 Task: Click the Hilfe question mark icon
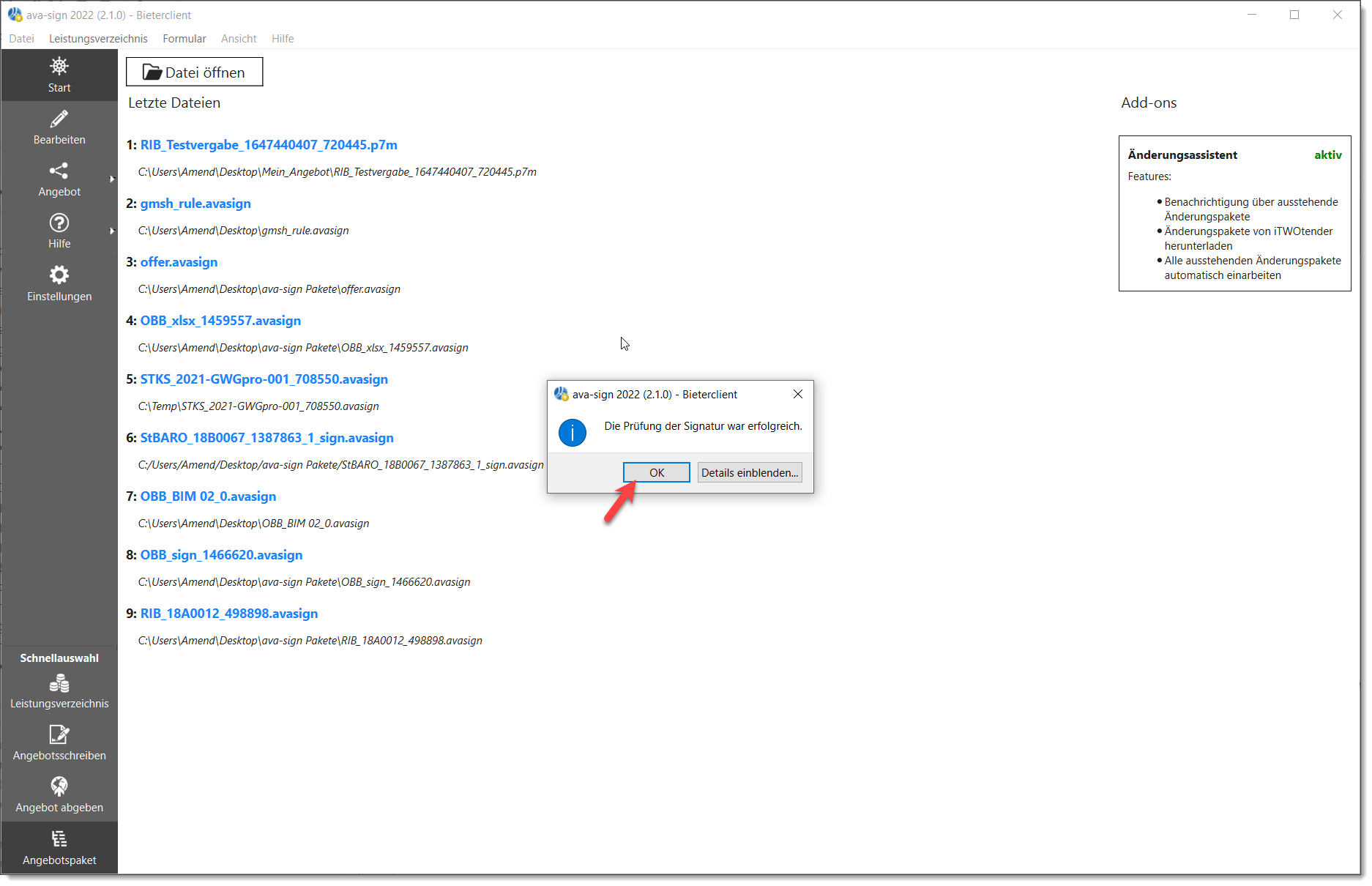[x=59, y=223]
